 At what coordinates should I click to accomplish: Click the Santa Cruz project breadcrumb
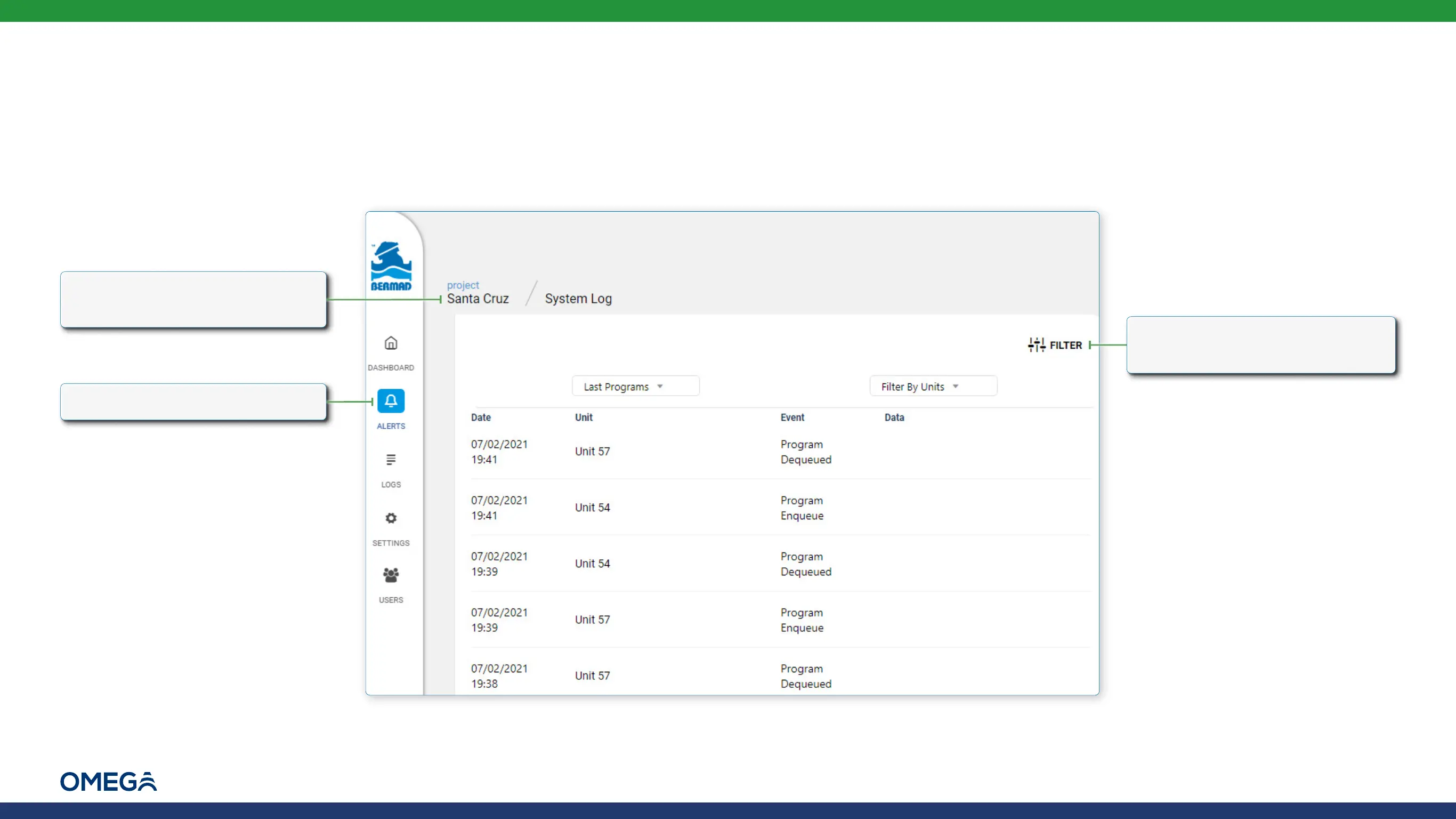[478, 299]
